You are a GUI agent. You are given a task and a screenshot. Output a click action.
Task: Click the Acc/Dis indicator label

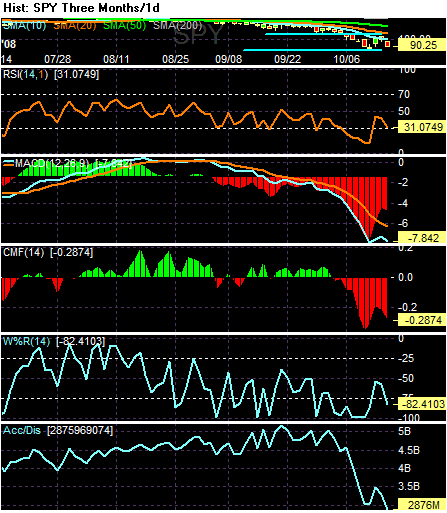tap(22, 430)
